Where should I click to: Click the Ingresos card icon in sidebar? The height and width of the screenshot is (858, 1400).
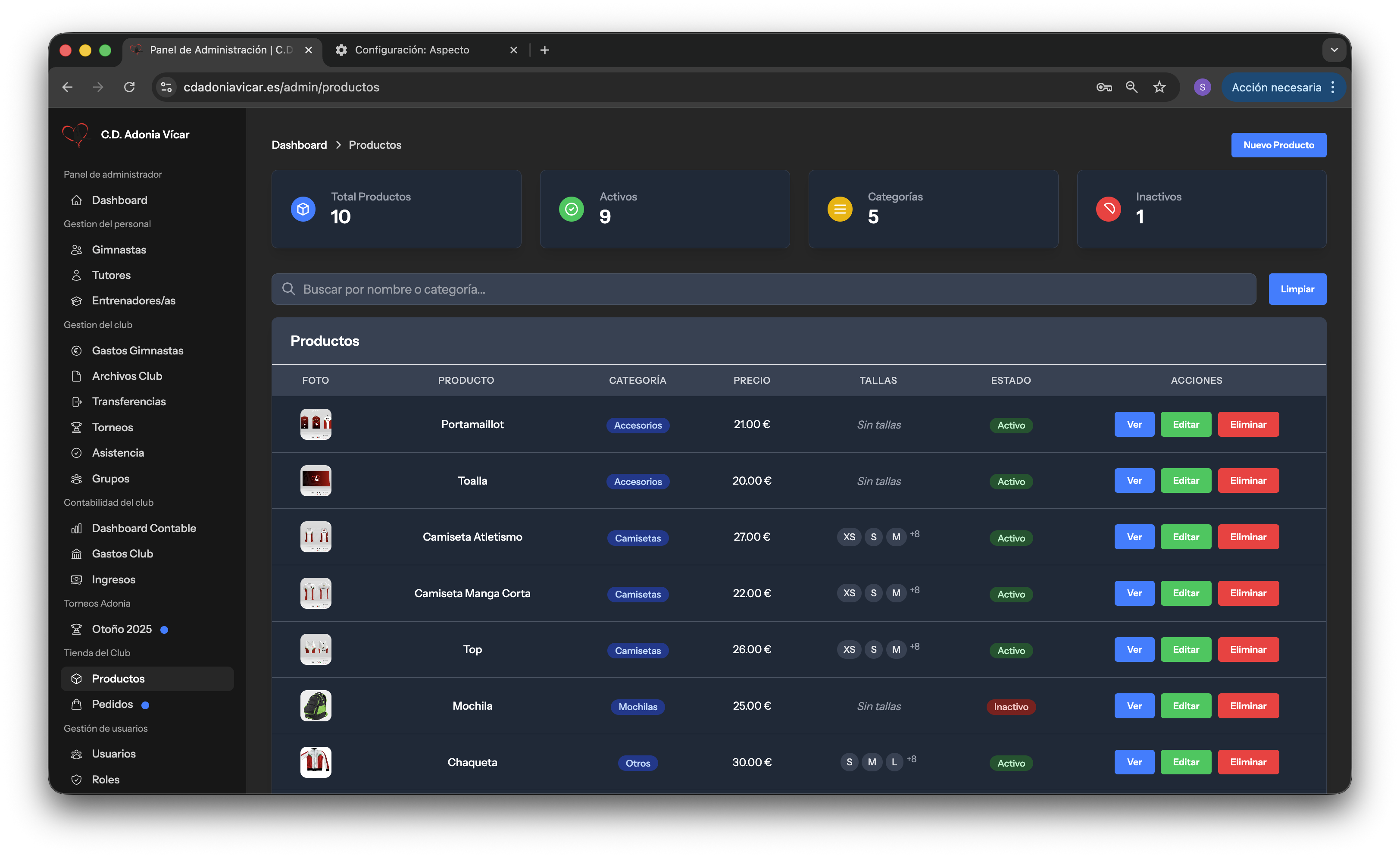point(77,579)
